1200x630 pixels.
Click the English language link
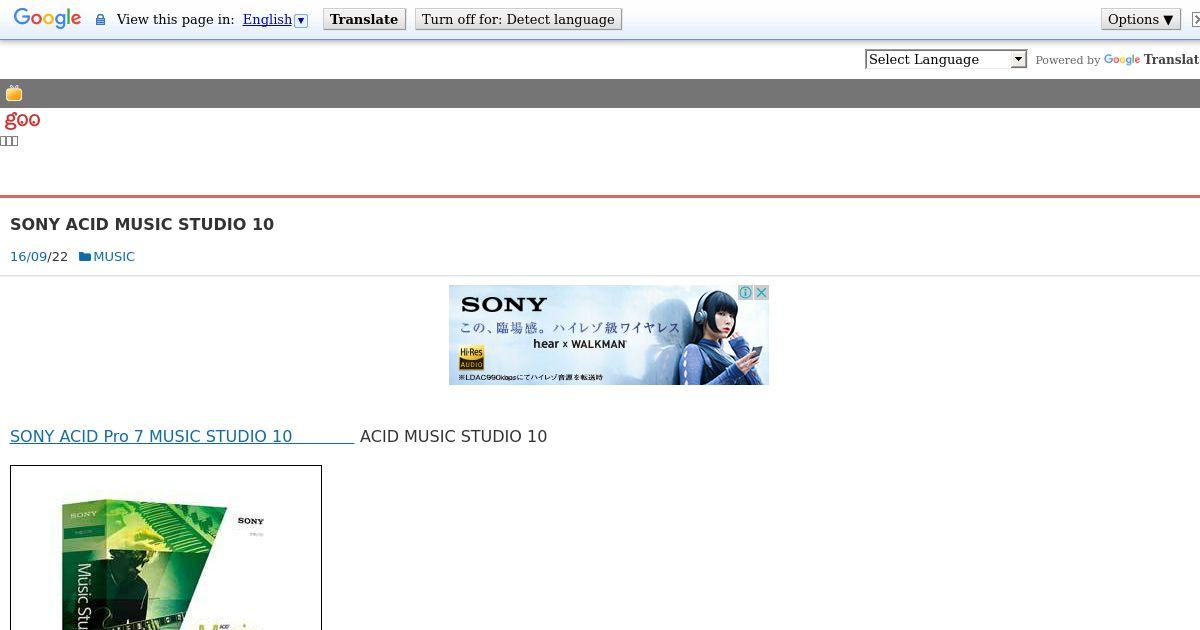point(267,19)
